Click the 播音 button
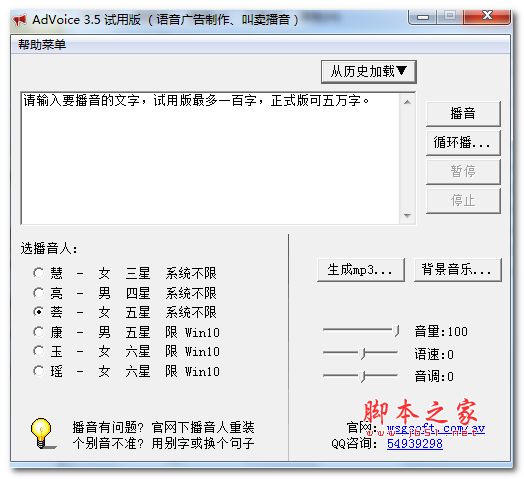The width and height of the screenshot is (524, 479). click(x=463, y=114)
